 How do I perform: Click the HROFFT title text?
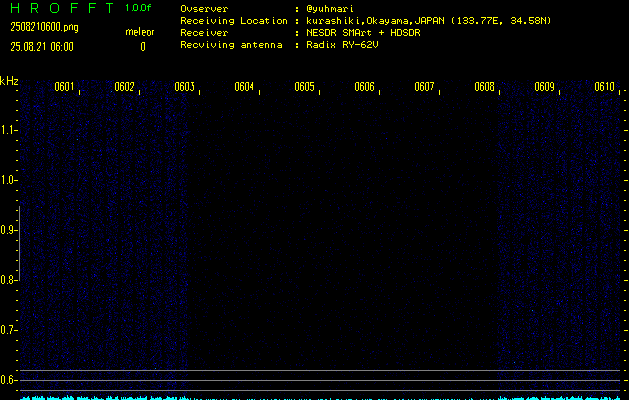[x=62, y=8]
